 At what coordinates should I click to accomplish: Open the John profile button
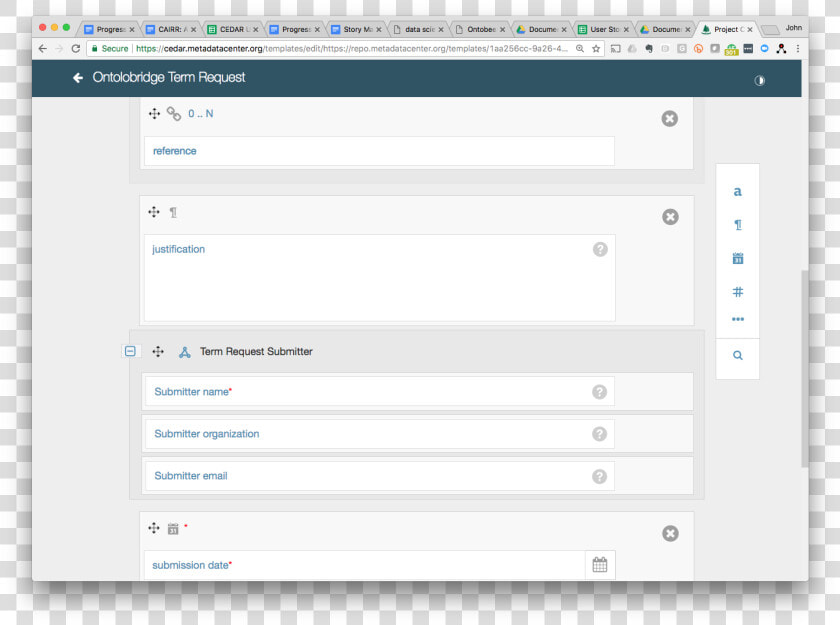[x=793, y=28]
